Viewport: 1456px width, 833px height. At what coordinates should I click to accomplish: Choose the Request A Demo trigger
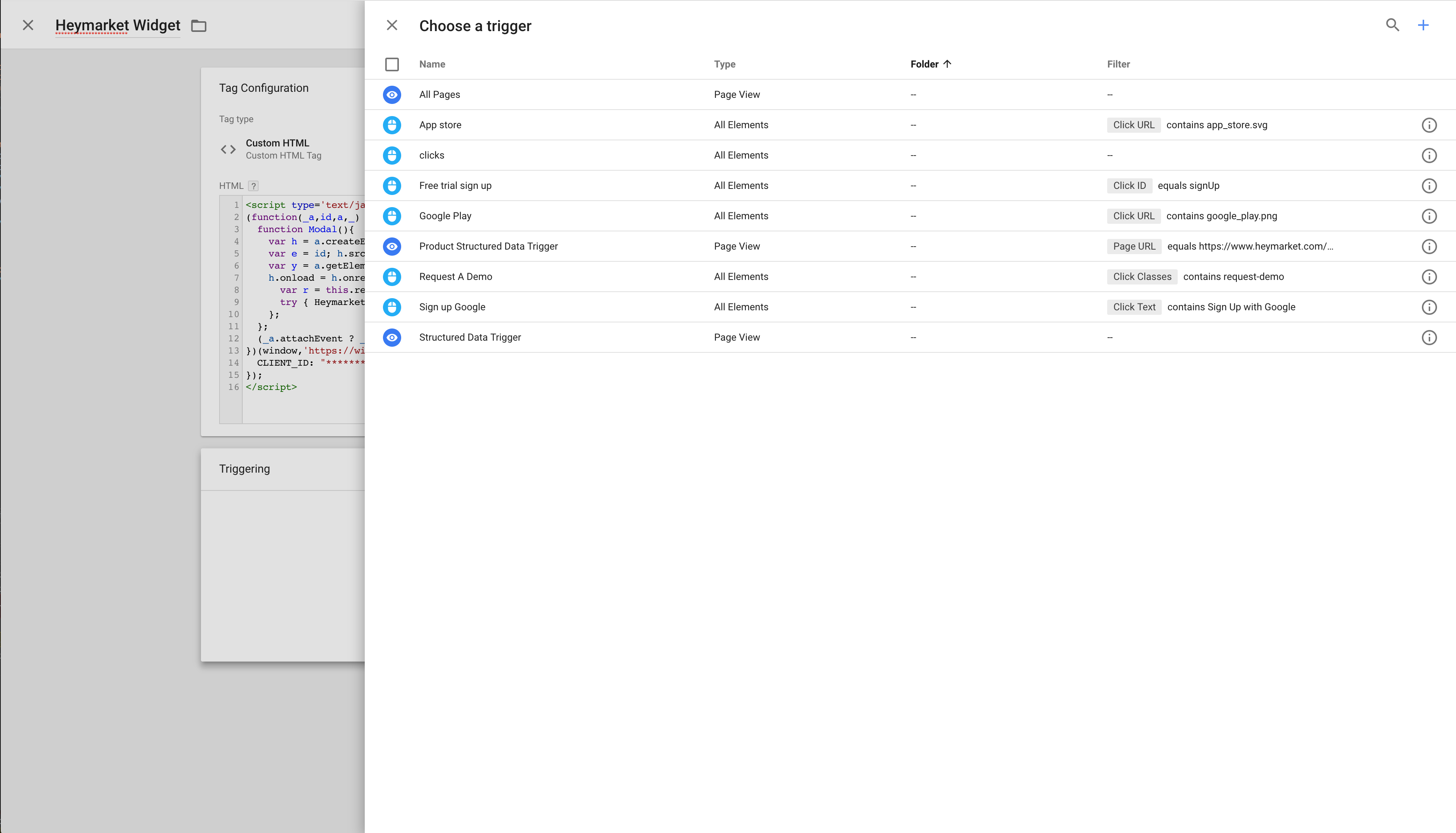pyautogui.click(x=455, y=276)
